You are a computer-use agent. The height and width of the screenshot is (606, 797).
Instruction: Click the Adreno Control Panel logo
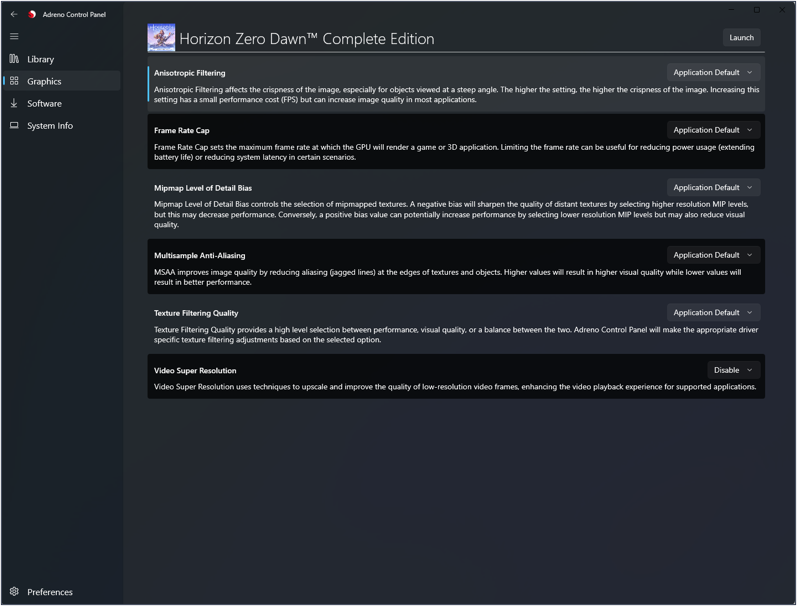tap(33, 14)
